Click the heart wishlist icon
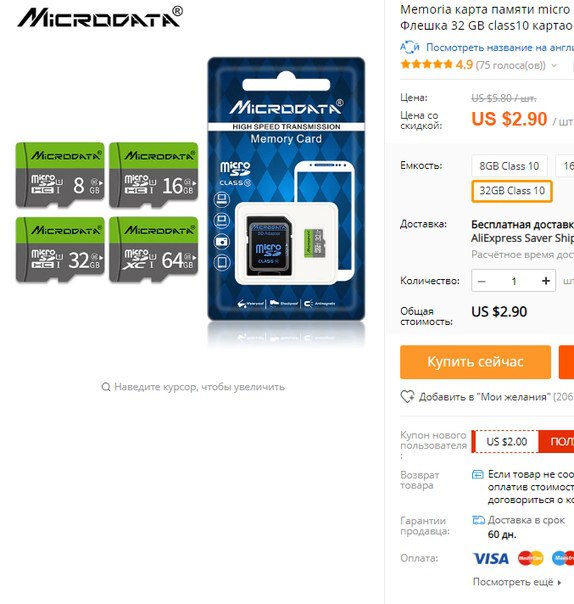The image size is (574, 604). (407, 396)
